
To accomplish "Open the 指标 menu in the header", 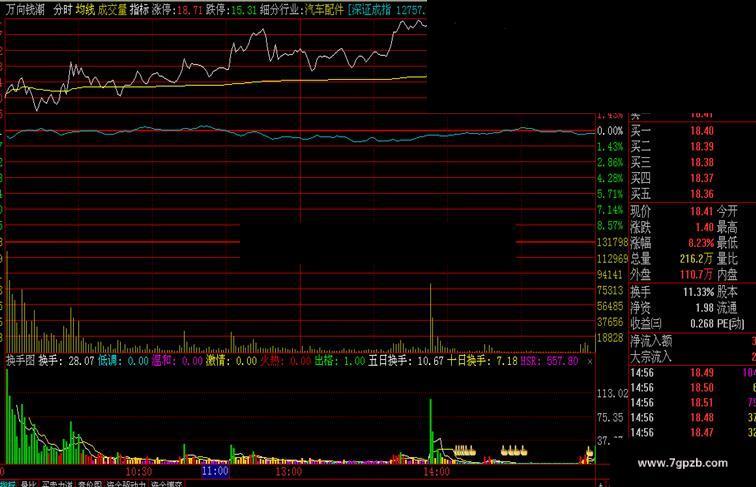I will click(139, 10).
